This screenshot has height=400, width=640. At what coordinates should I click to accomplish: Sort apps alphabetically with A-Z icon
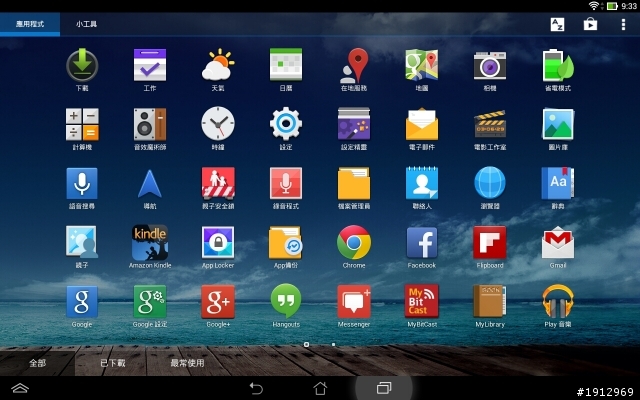tap(557, 24)
